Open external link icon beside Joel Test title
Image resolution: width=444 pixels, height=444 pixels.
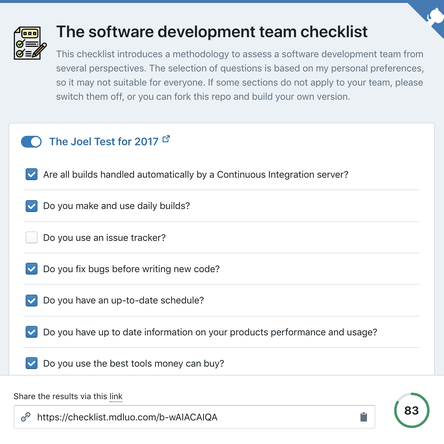coord(166,139)
